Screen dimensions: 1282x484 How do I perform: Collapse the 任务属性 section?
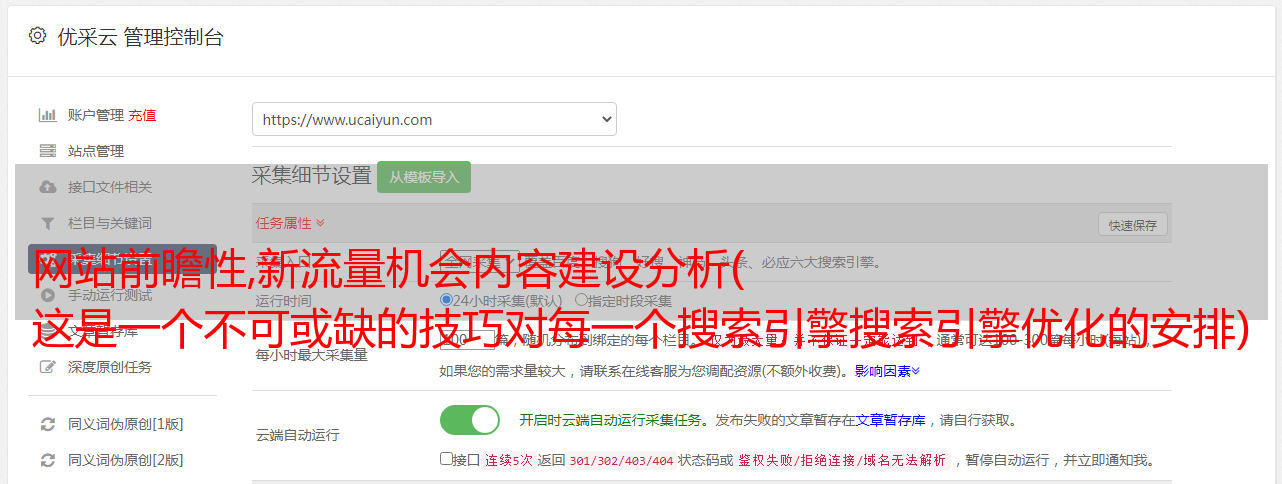(x=290, y=223)
